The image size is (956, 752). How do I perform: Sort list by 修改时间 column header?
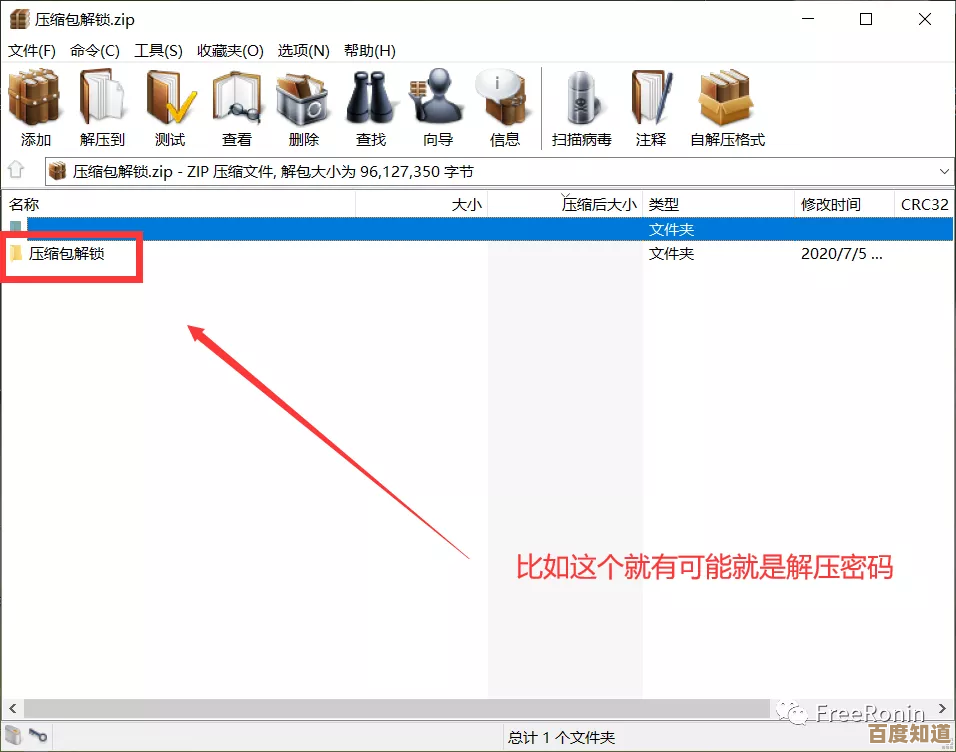tap(830, 204)
